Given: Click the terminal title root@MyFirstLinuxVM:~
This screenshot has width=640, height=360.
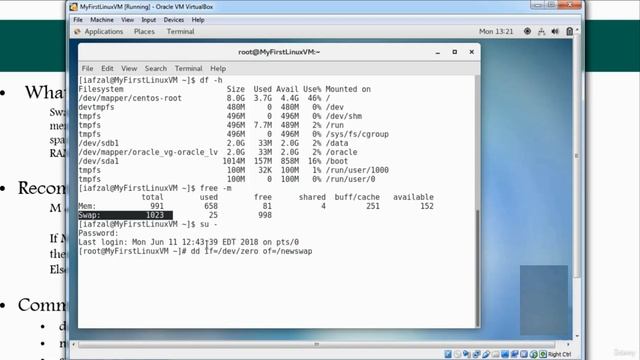Looking at the screenshot, I should tap(279, 52).
